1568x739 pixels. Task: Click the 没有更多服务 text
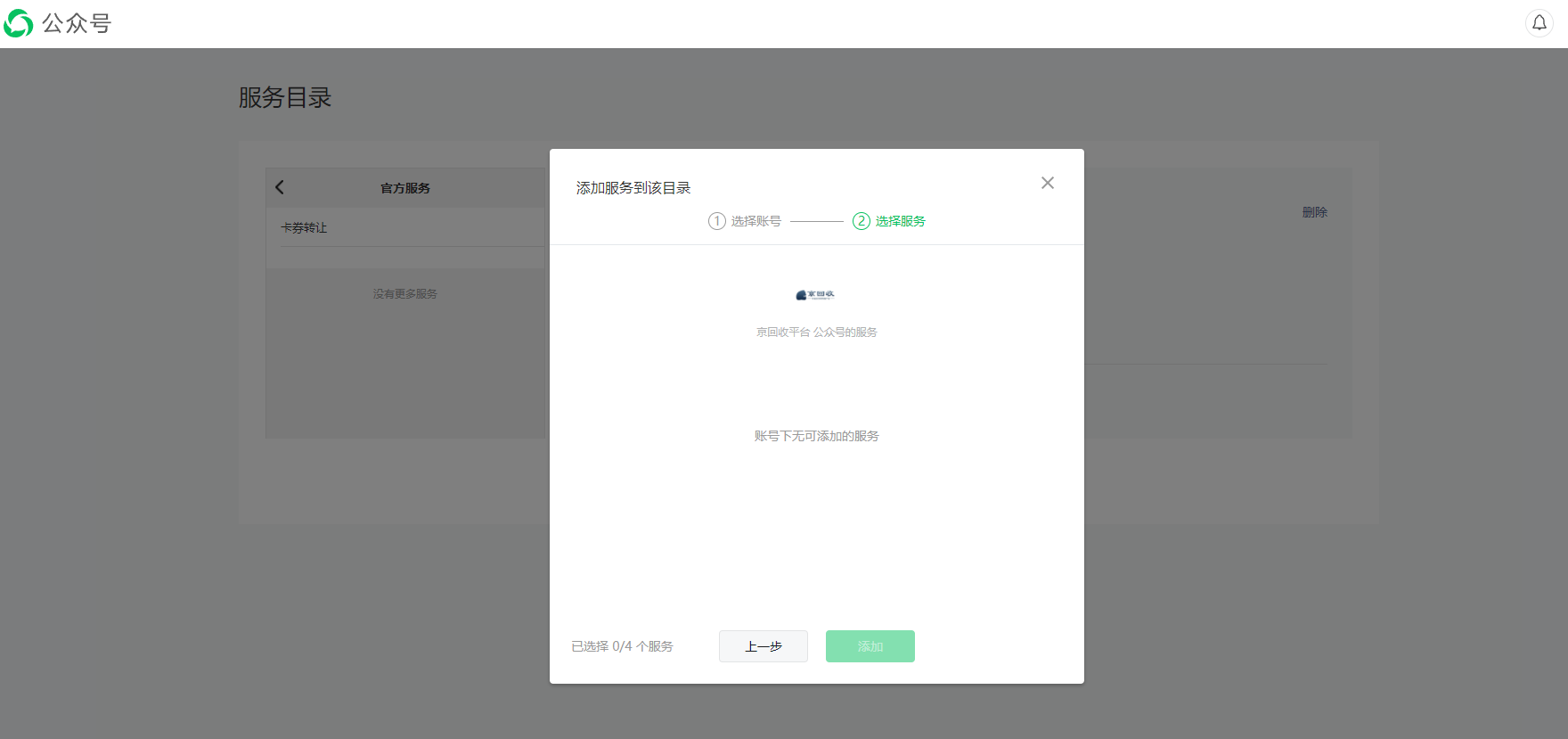click(x=405, y=293)
